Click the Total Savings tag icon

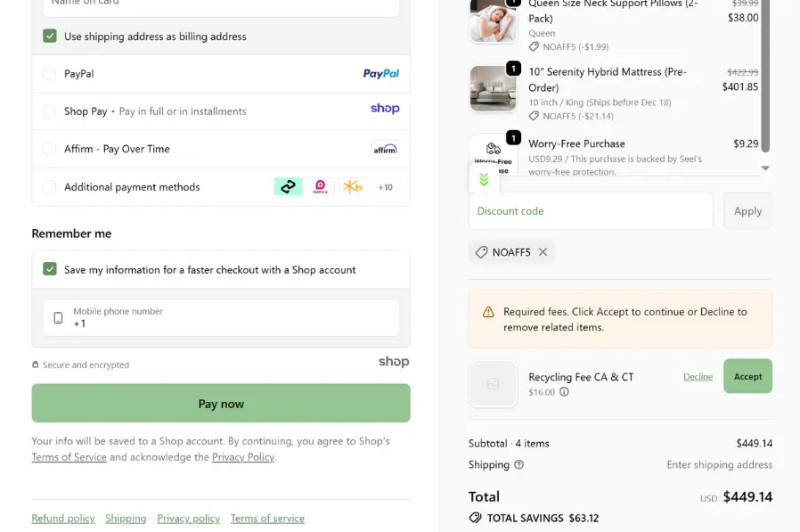[x=475, y=518]
